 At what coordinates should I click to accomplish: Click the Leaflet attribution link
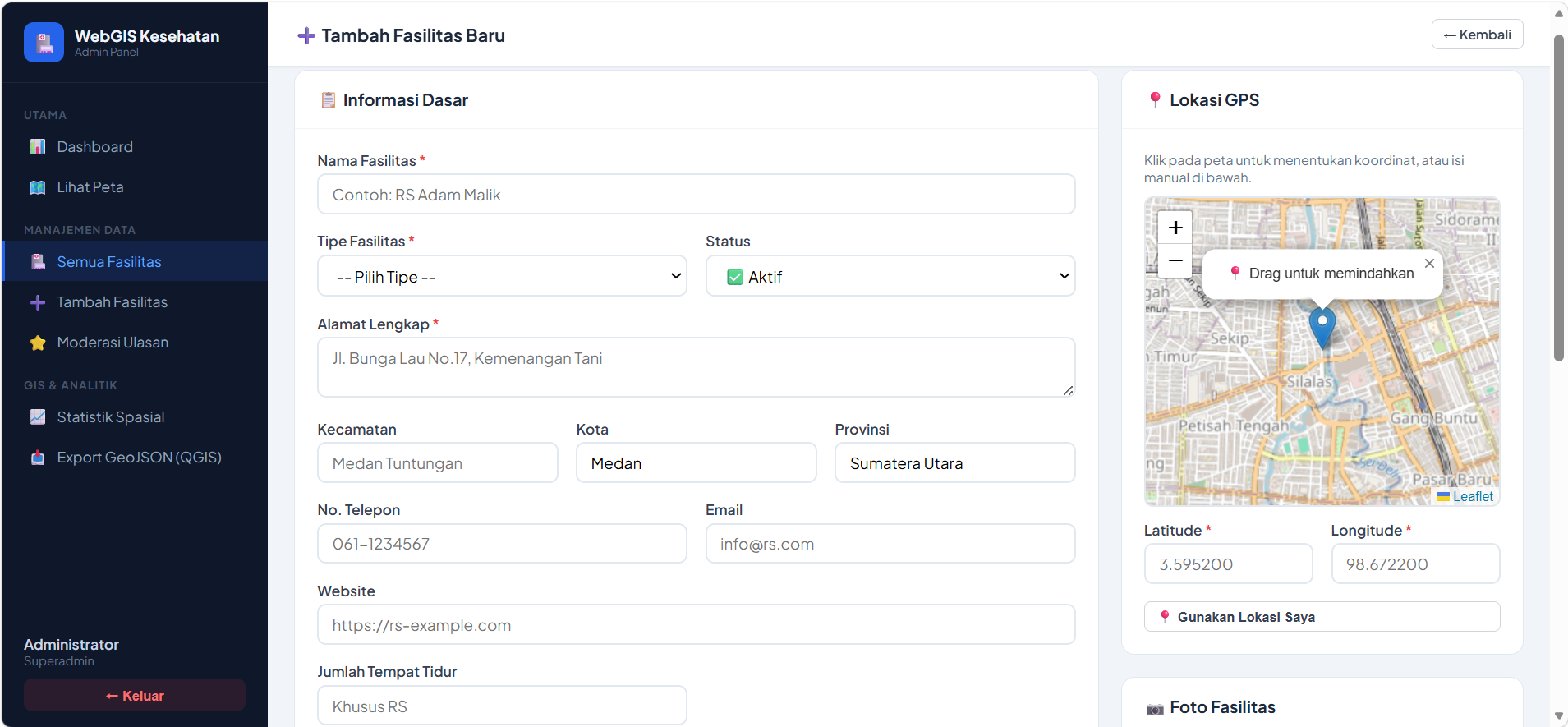1473,496
